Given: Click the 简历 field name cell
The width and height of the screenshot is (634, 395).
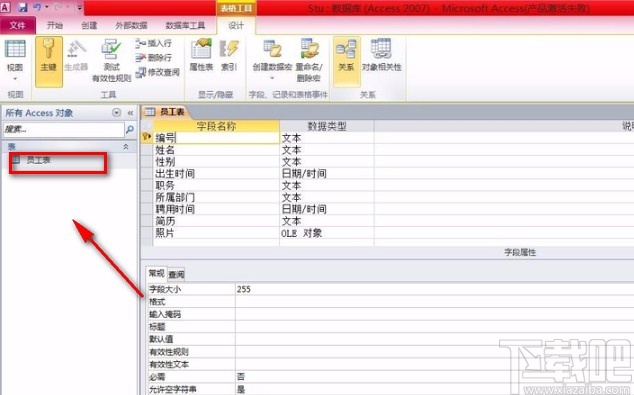Looking at the screenshot, I should 216,221.
